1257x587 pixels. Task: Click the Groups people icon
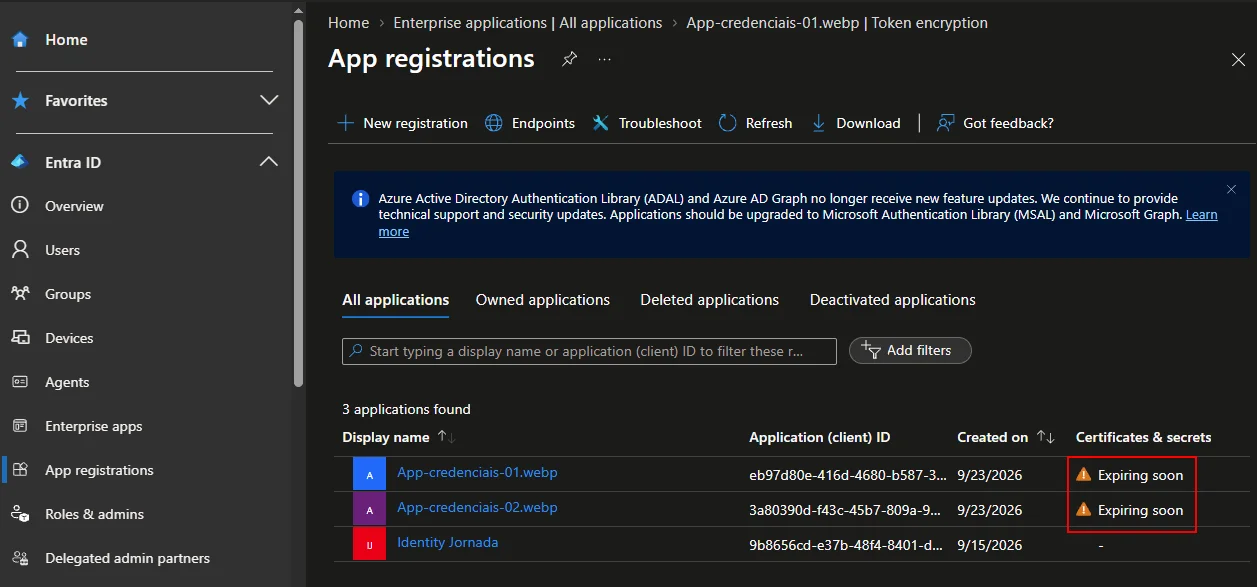click(20, 294)
